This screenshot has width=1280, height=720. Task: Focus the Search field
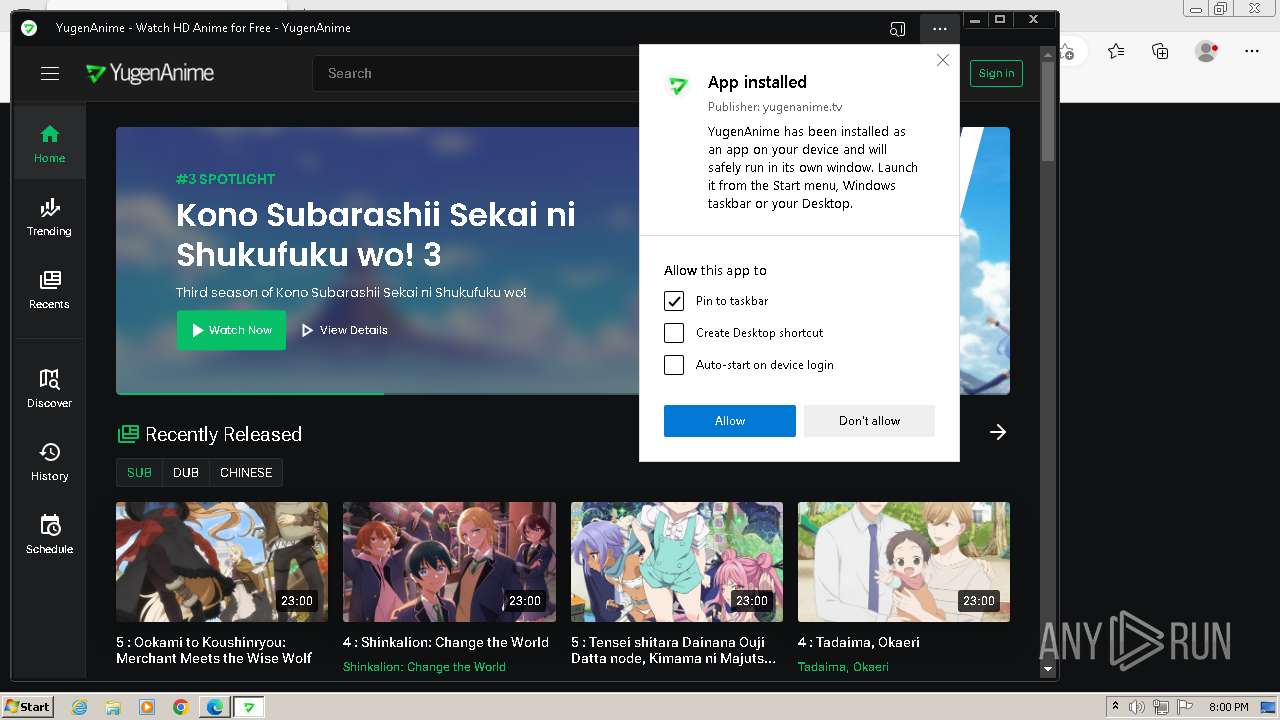click(478, 73)
